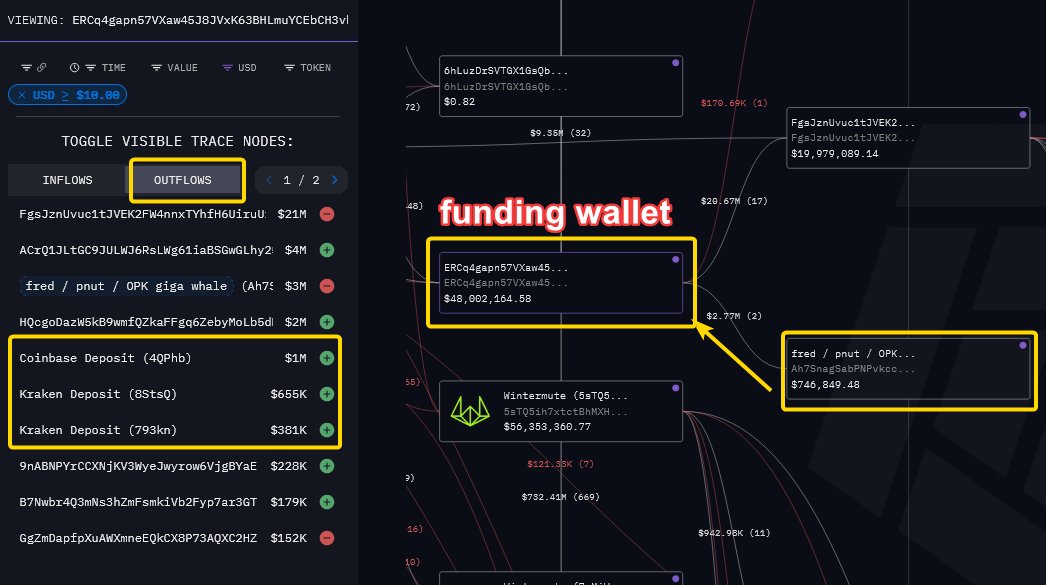1046x585 pixels.
Task: Select the ERCq4gapn57VXaw45 graph node
Action: pyautogui.click(x=560, y=283)
